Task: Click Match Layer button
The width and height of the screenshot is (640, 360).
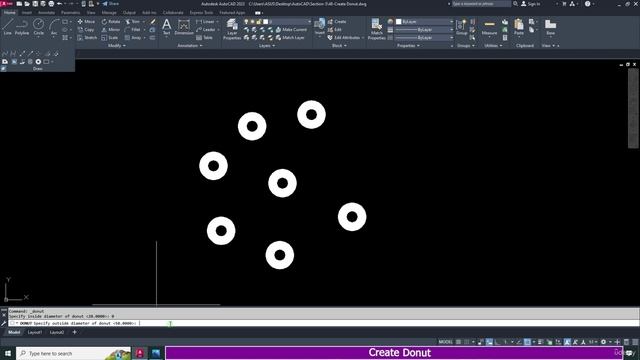Action: click(x=290, y=38)
